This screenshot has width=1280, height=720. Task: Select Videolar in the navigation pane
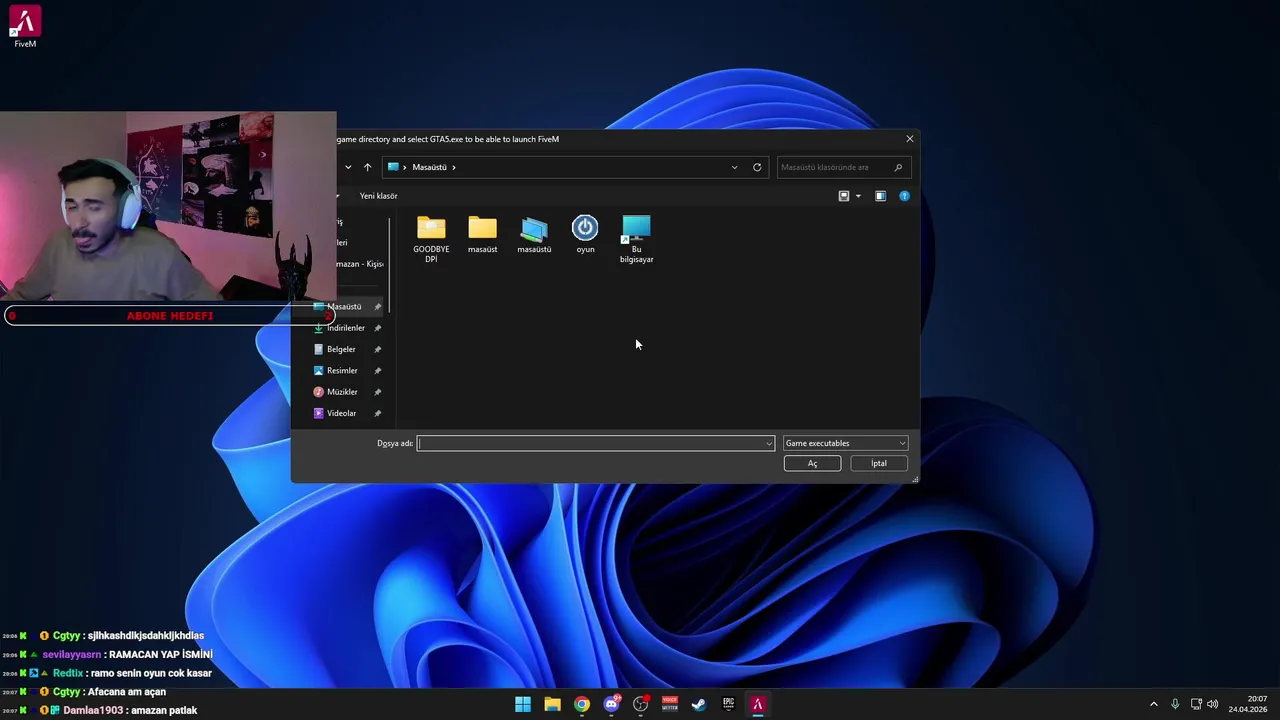coord(339,413)
